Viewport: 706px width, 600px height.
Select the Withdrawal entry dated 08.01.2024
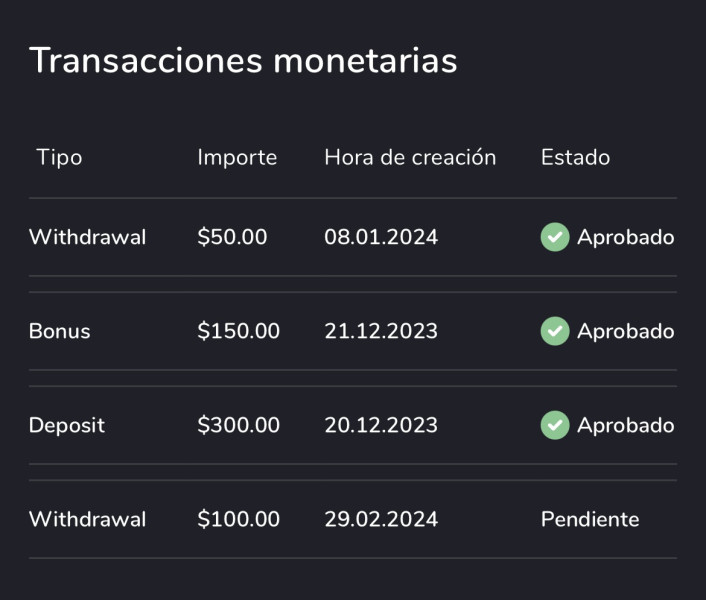click(87, 237)
